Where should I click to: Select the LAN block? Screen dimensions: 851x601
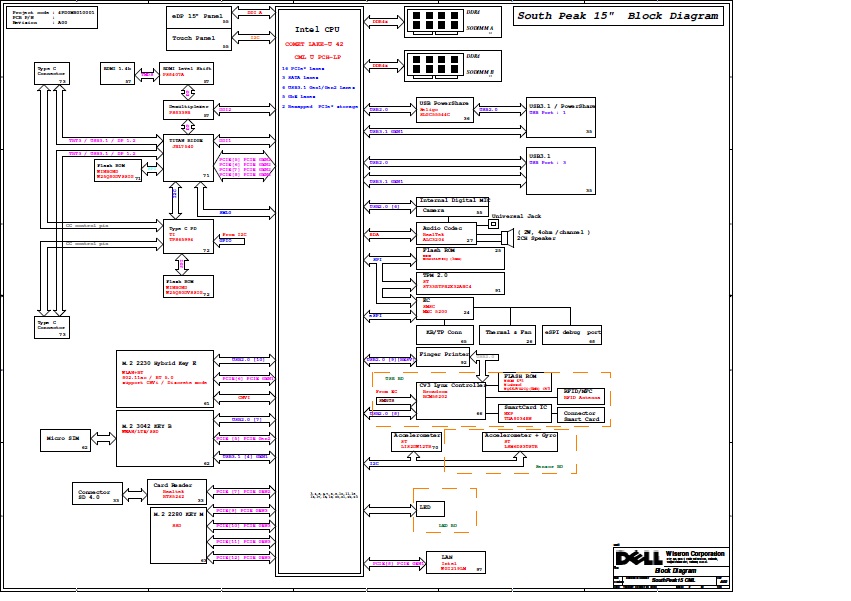coord(456,562)
